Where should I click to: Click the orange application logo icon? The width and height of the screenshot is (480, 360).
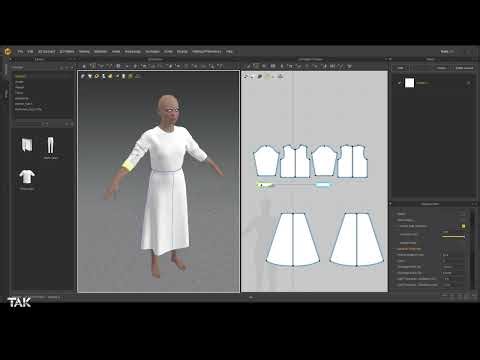(8, 52)
